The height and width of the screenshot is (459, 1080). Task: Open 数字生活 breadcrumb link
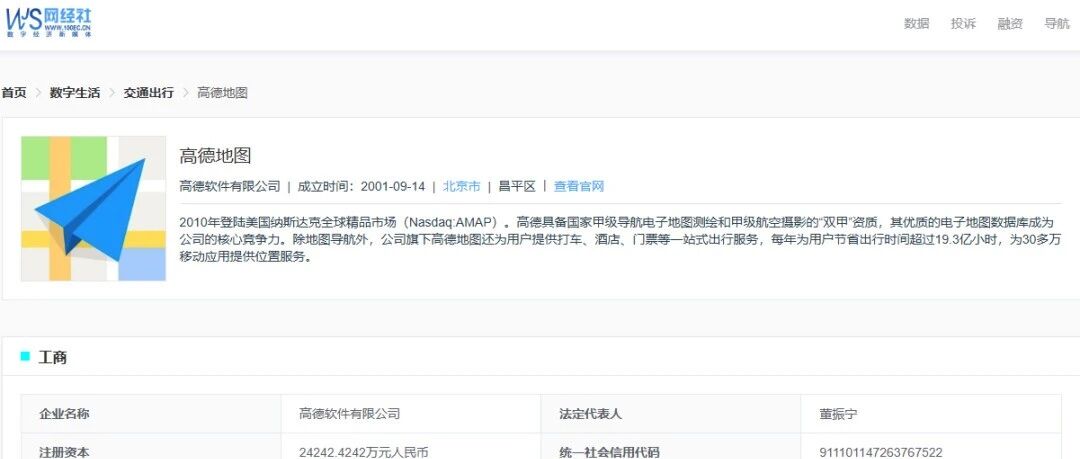point(74,92)
